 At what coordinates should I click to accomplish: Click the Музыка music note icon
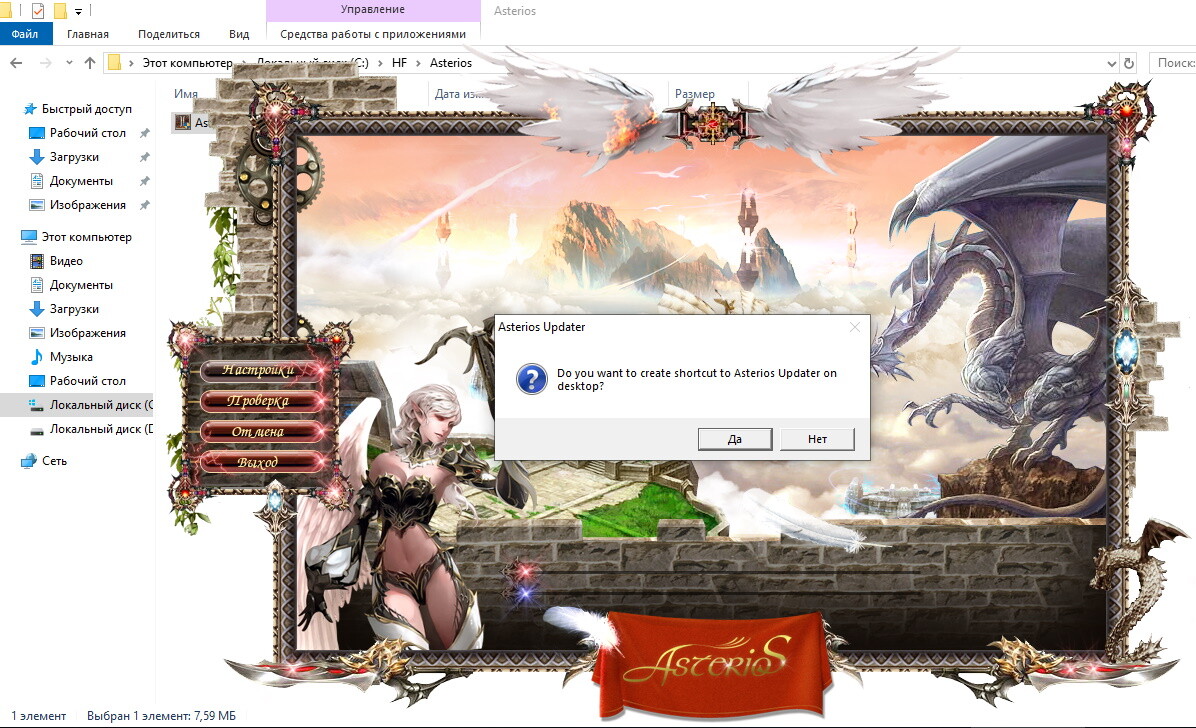(37, 357)
